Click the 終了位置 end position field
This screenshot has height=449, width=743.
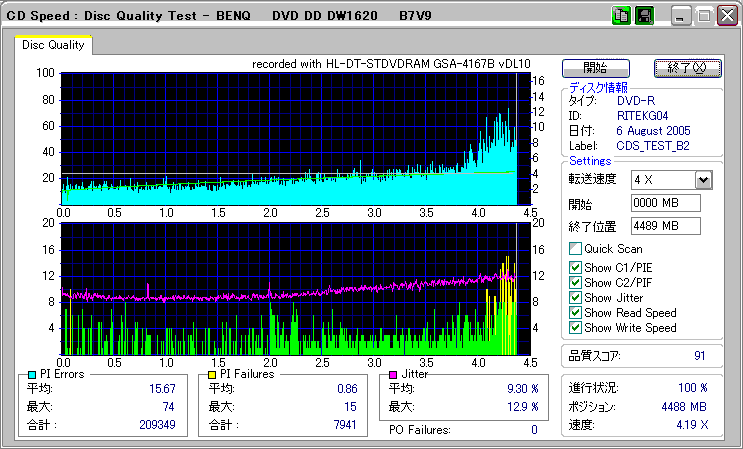point(665,226)
